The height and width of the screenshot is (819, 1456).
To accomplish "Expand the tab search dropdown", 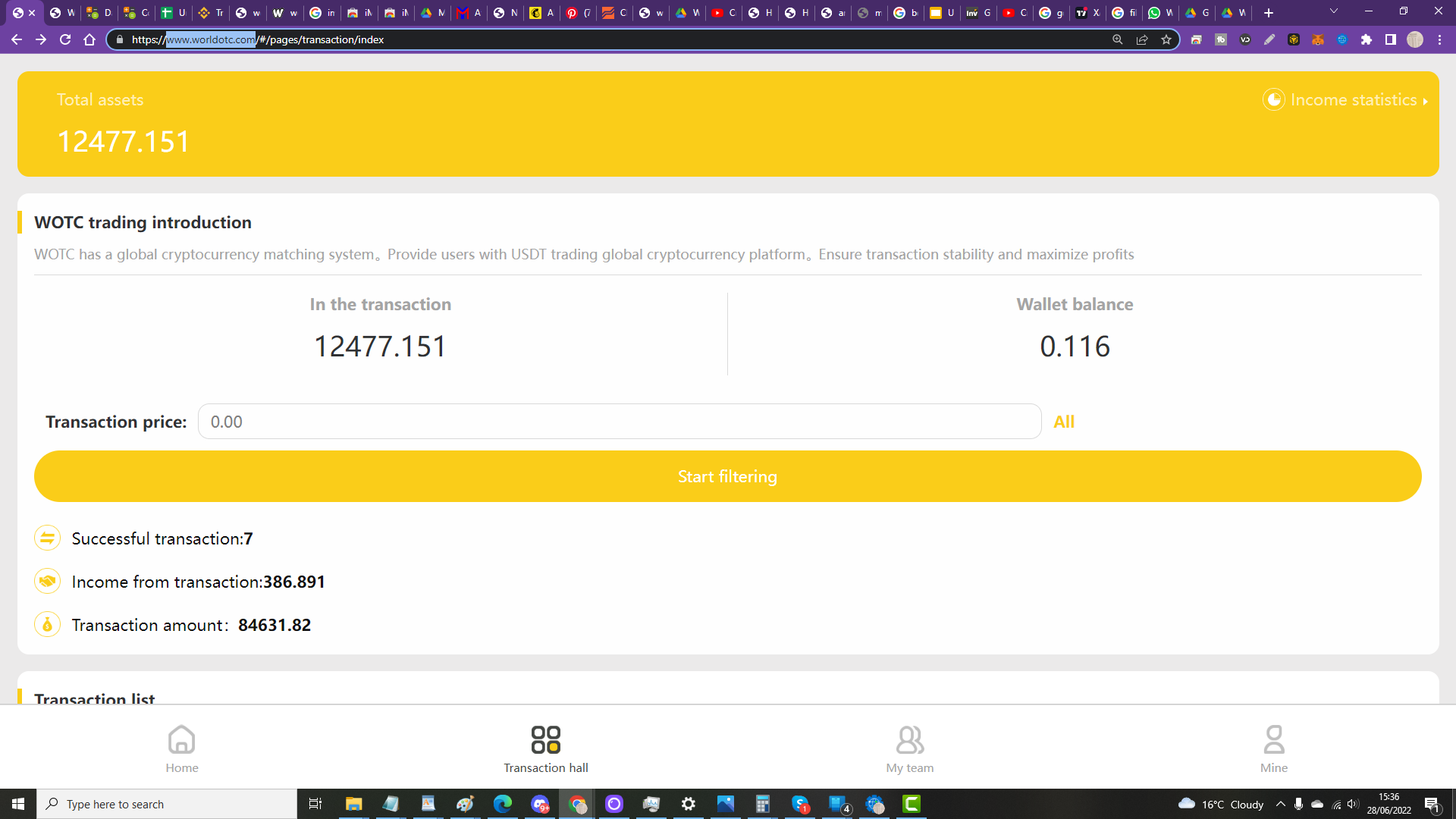I will [1334, 11].
